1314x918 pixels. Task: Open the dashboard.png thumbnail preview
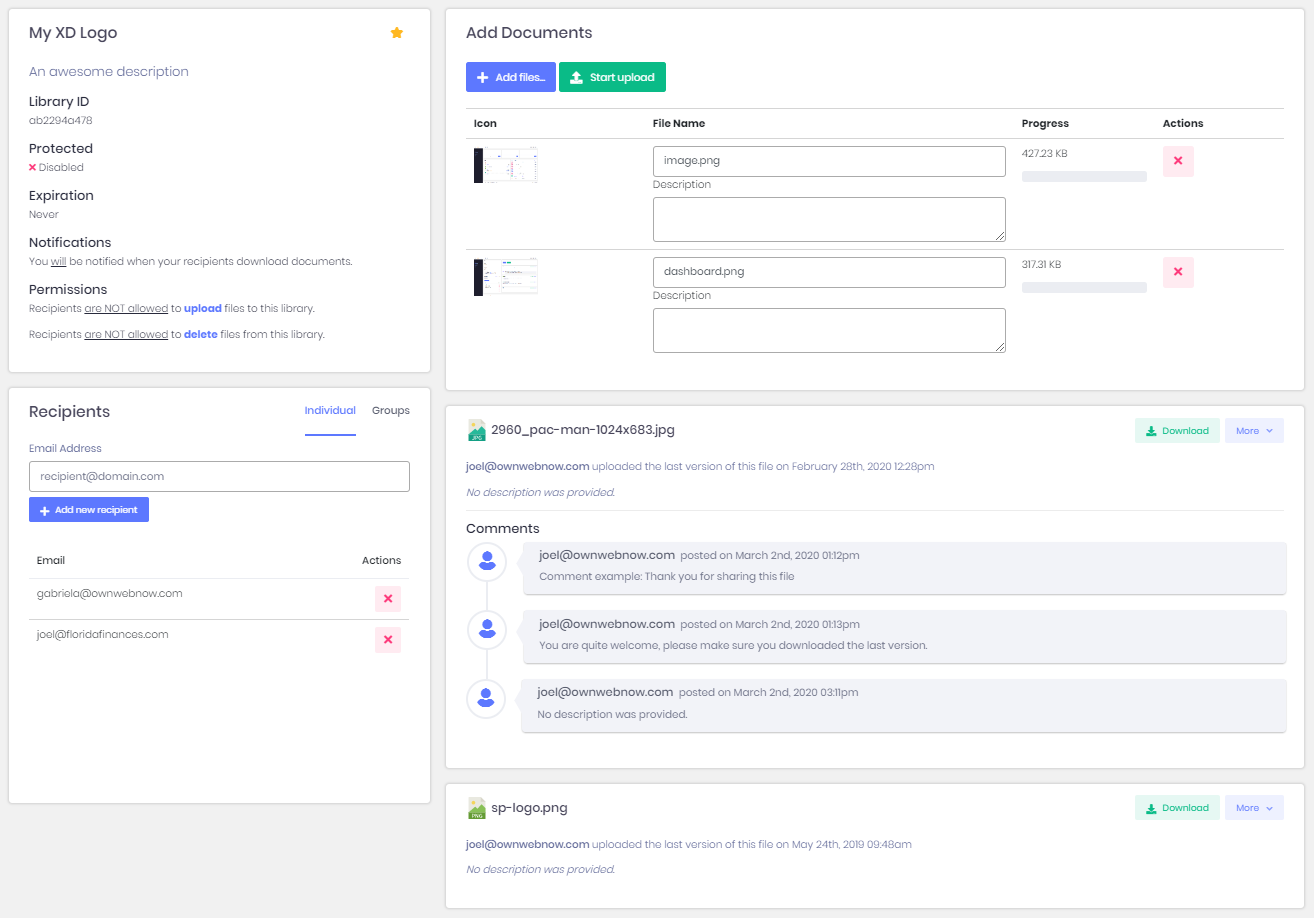505,277
